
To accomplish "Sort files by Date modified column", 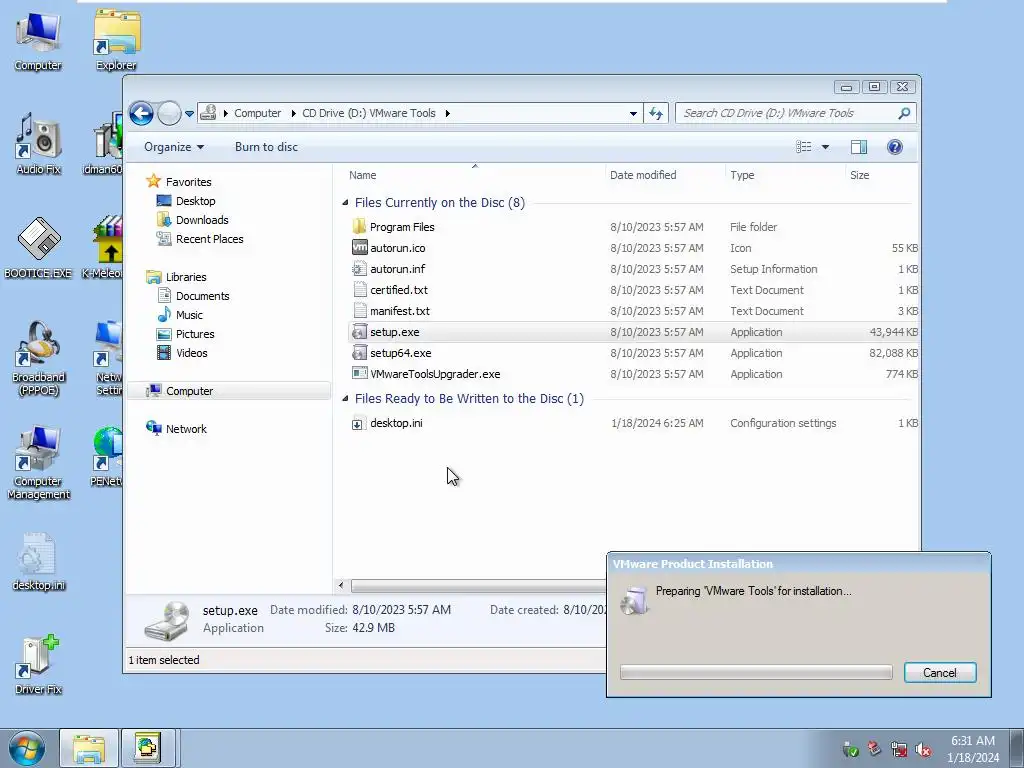I will (665, 175).
